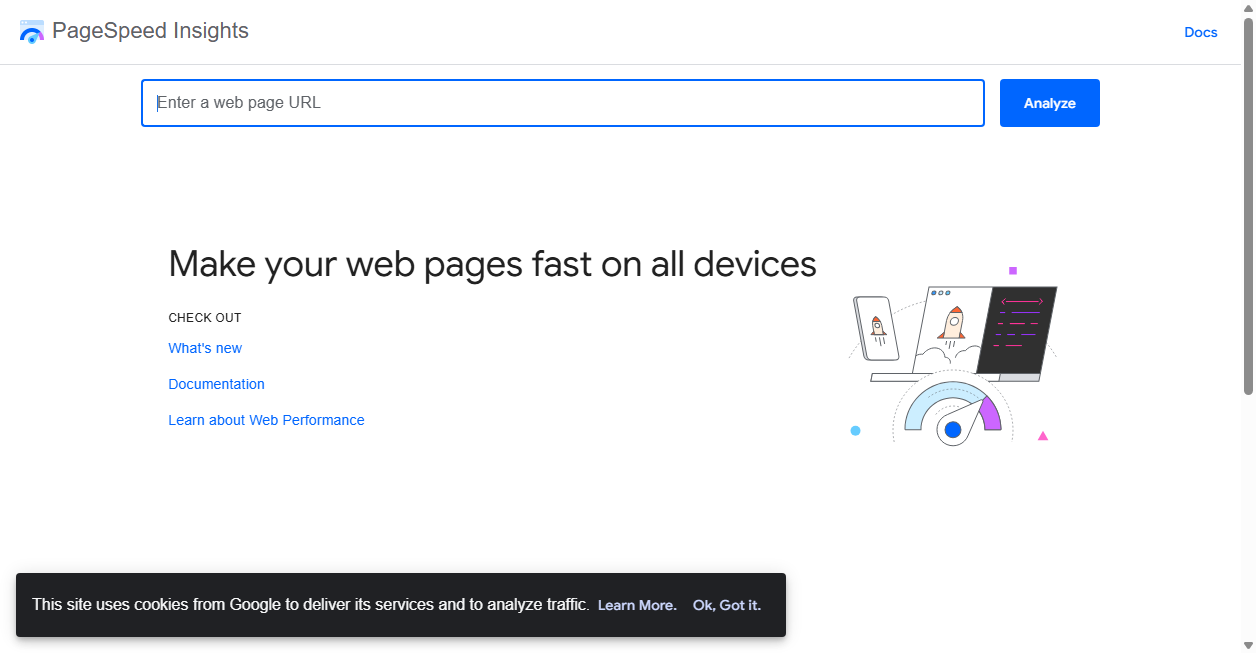
Task: Click the PageSpeed Insights logo icon
Action: [x=32, y=31]
